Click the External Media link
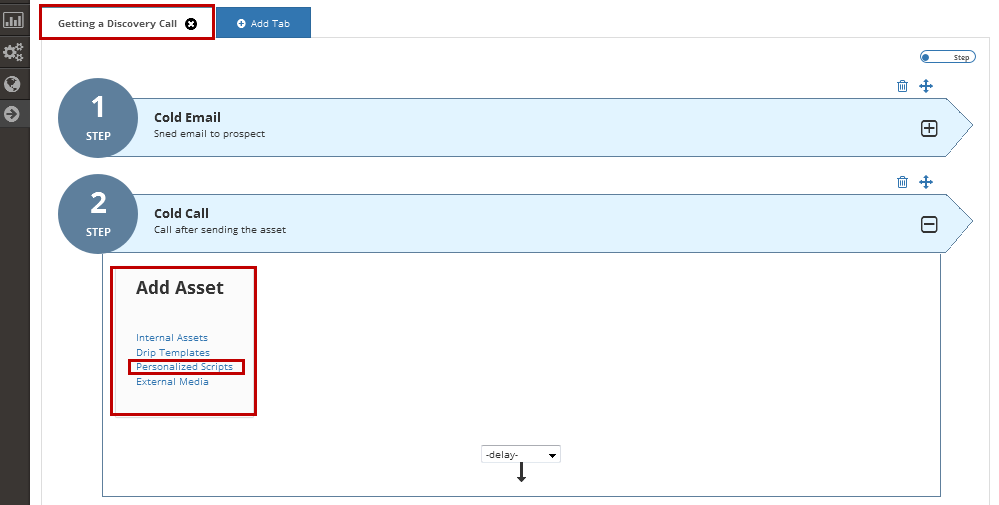999x505 pixels. click(x=172, y=381)
